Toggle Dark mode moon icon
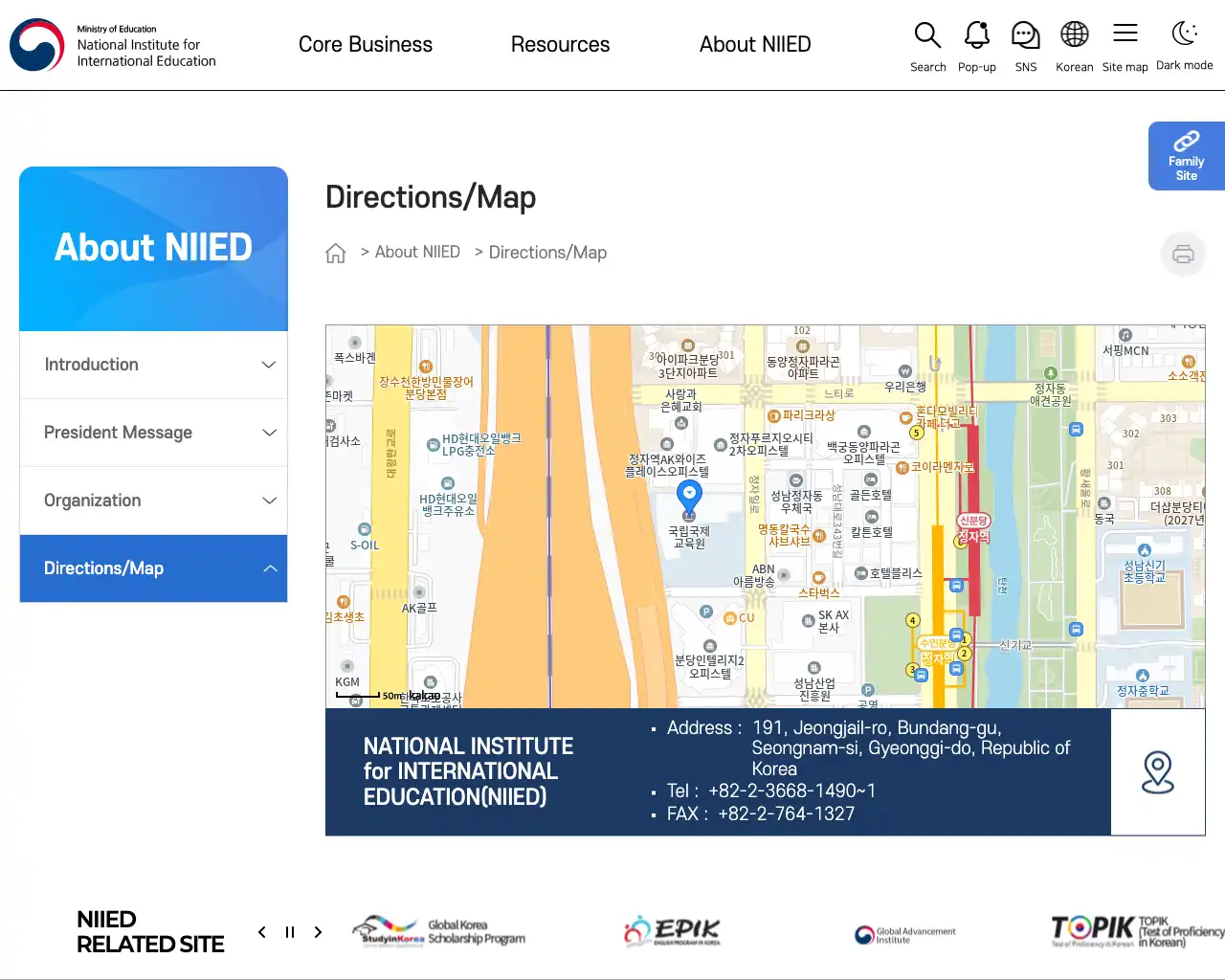Screen dimensions: 1225x980 coord(1185,45)
